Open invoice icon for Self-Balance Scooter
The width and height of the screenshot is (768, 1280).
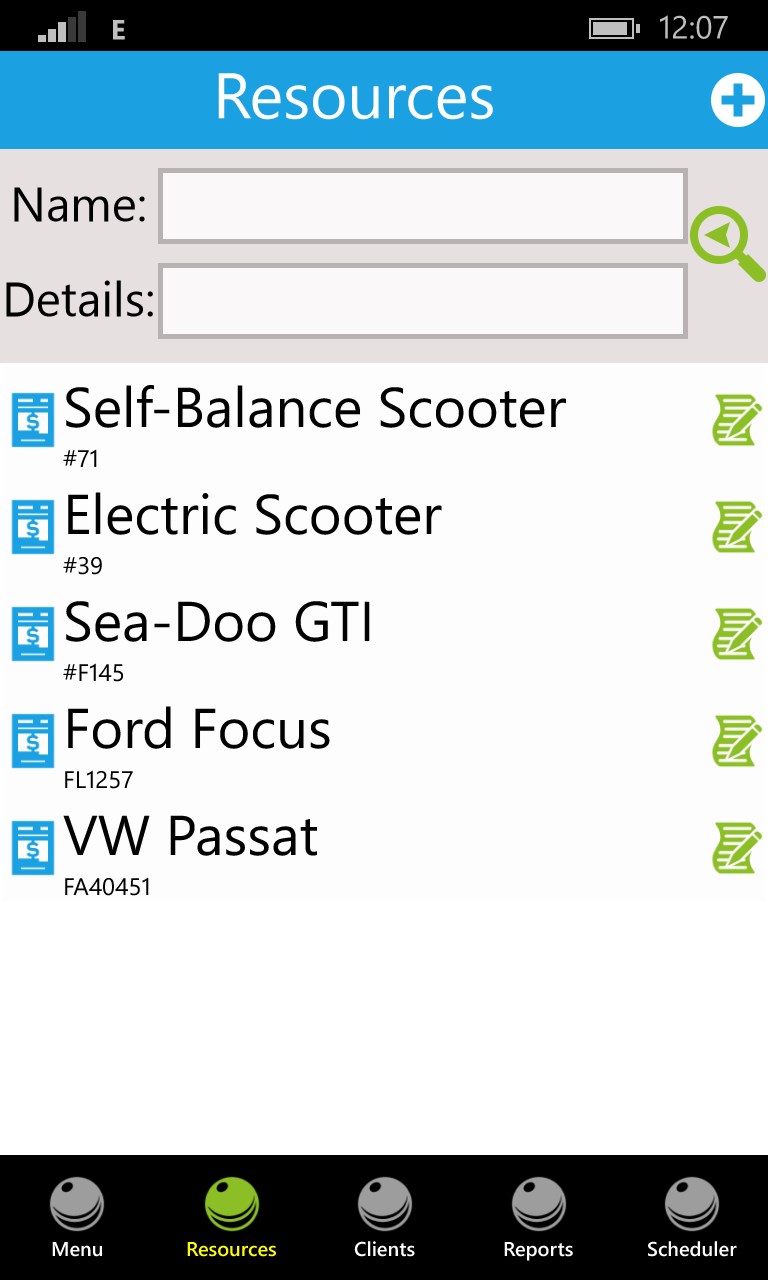click(33, 420)
